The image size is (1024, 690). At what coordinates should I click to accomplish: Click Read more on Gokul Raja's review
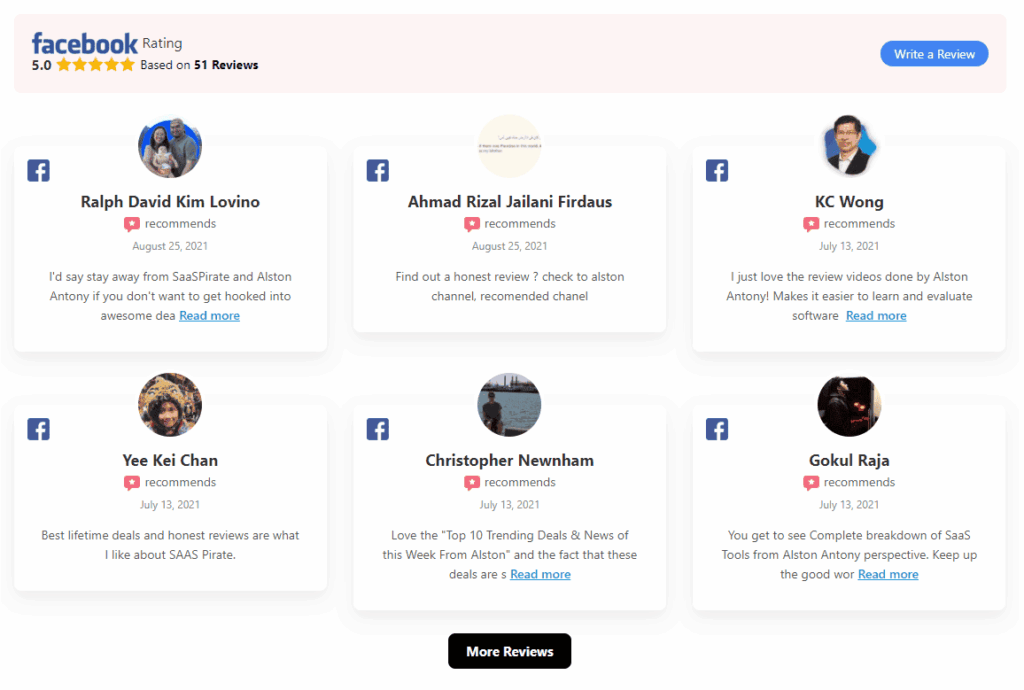point(888,575)
